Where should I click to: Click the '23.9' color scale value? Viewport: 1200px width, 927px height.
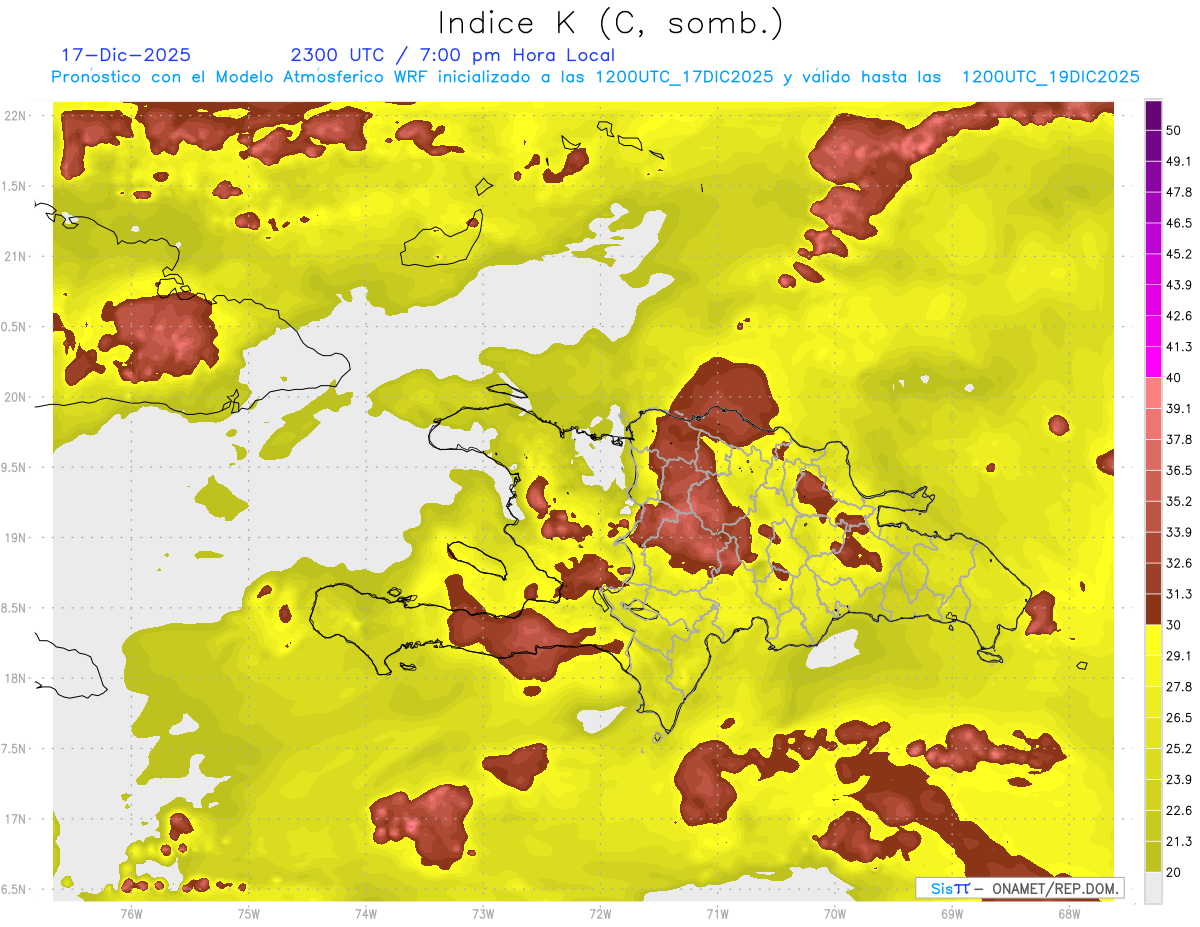coord(1179,780)
